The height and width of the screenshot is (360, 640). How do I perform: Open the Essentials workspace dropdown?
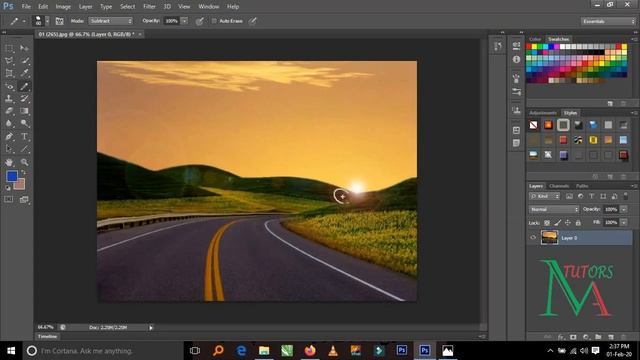[608, 21]
